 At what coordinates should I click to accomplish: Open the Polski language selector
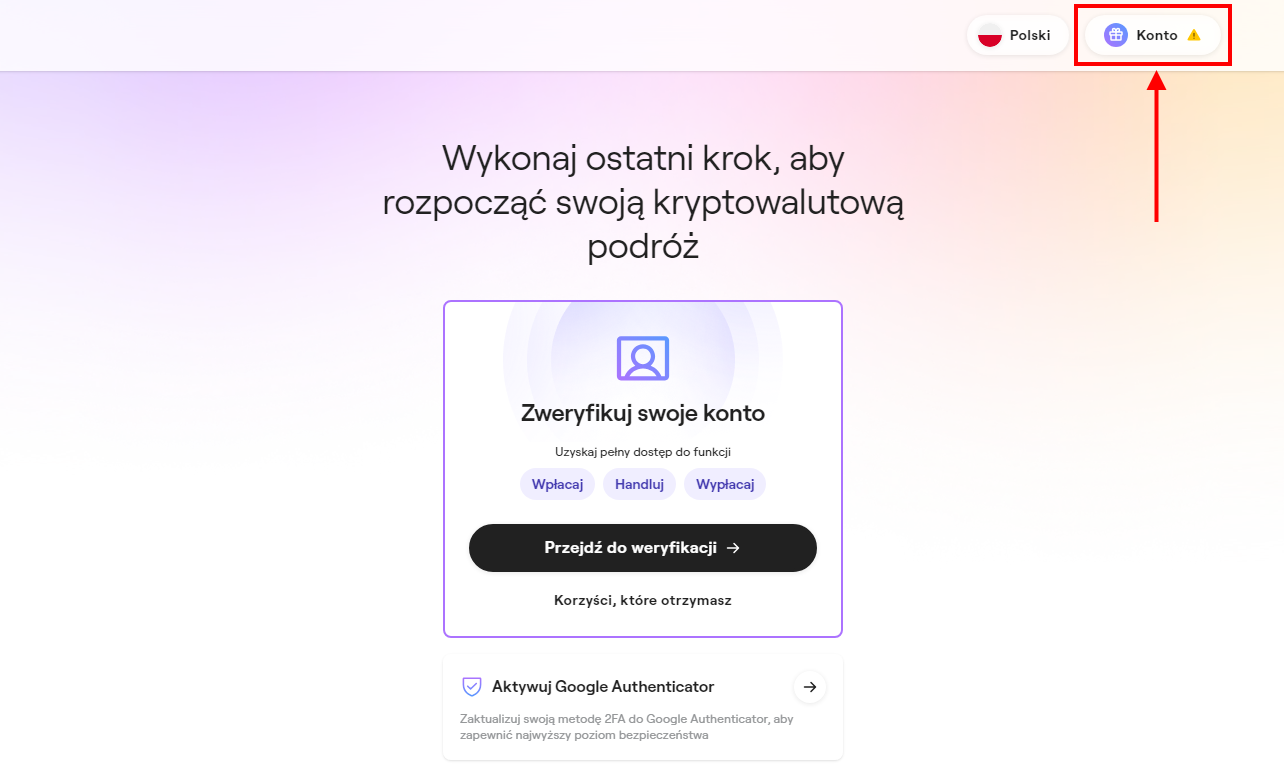coord(1017,35)
